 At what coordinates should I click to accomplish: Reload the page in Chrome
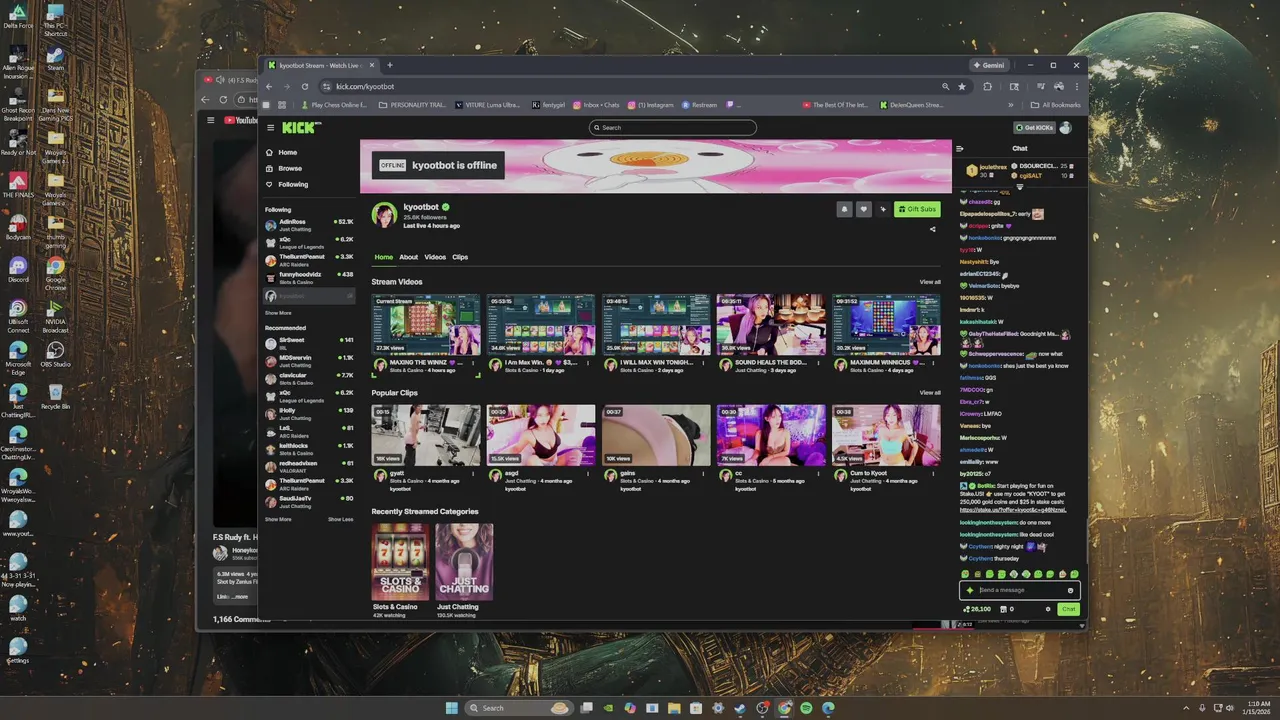pyautogui.click(x=305, y=86)
